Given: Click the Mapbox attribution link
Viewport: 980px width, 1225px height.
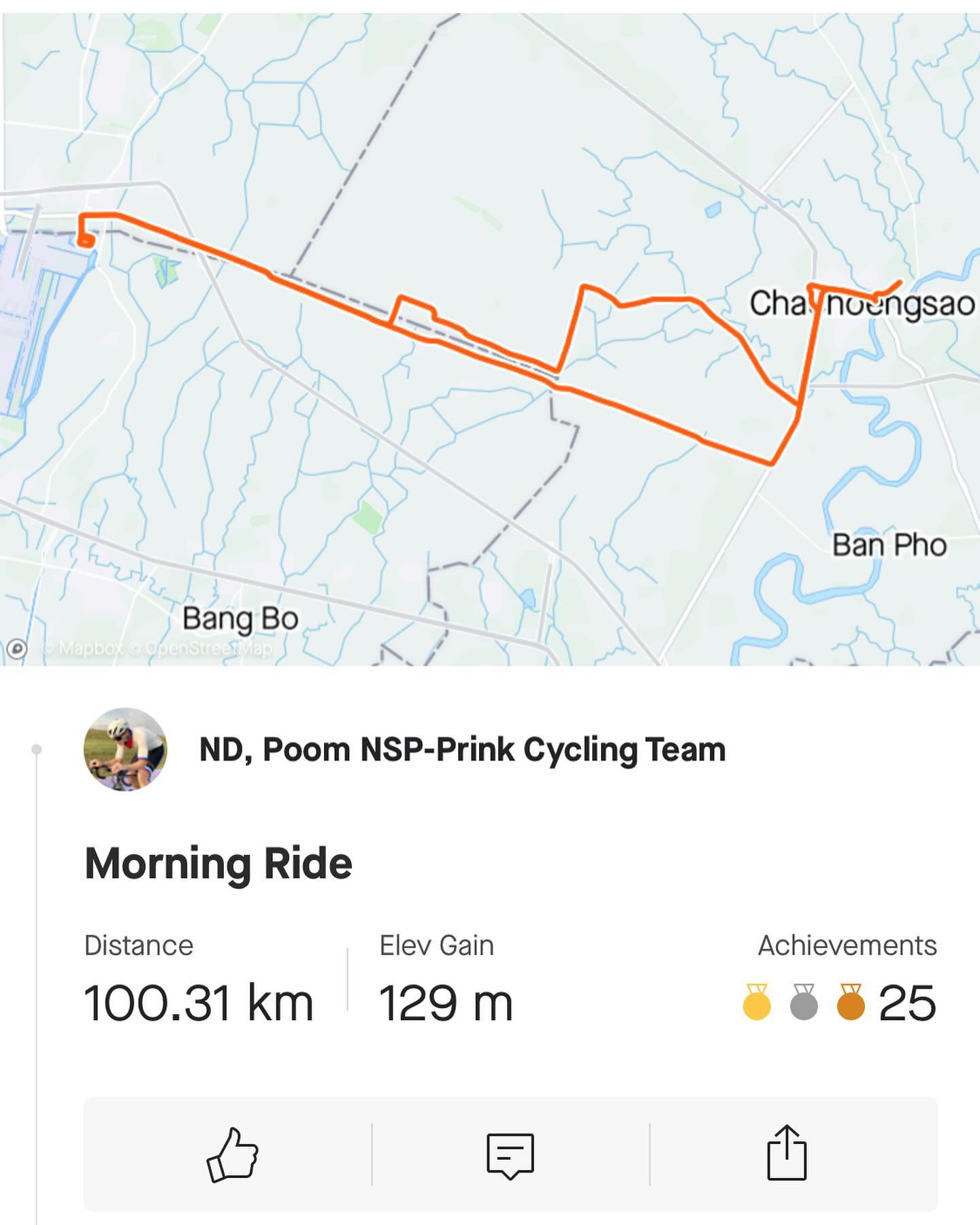Looking at the screenshot, I should (83, 649).
